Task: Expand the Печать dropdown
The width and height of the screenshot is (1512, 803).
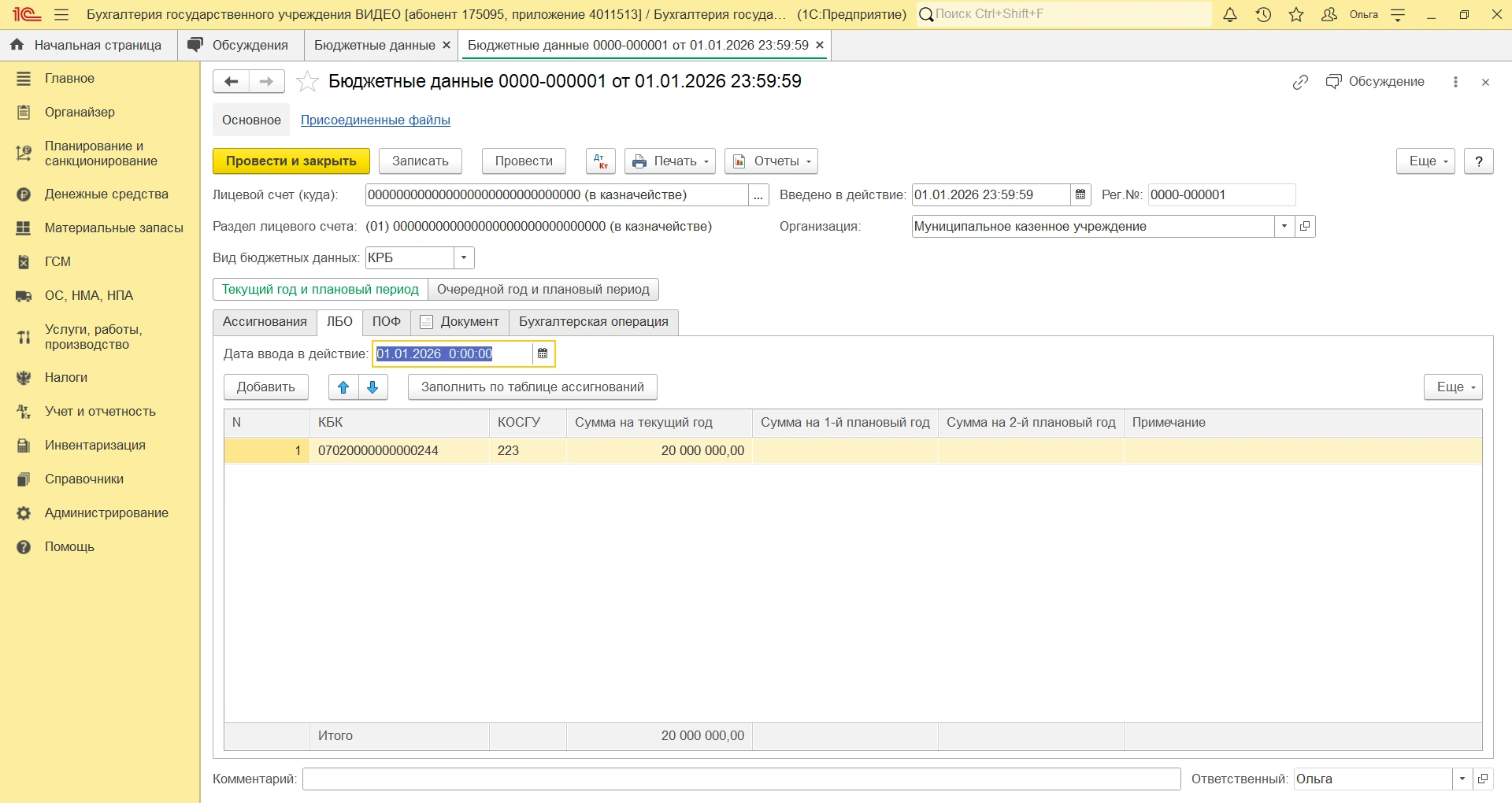Action: coord(670,161)
